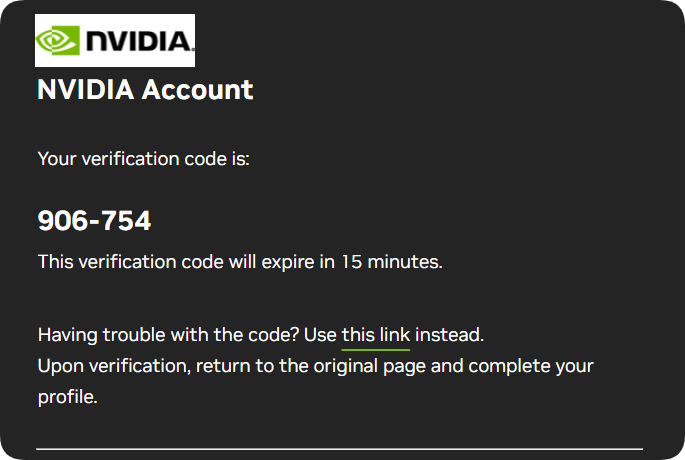Click the NVIDIA logo image

point(114,40)
